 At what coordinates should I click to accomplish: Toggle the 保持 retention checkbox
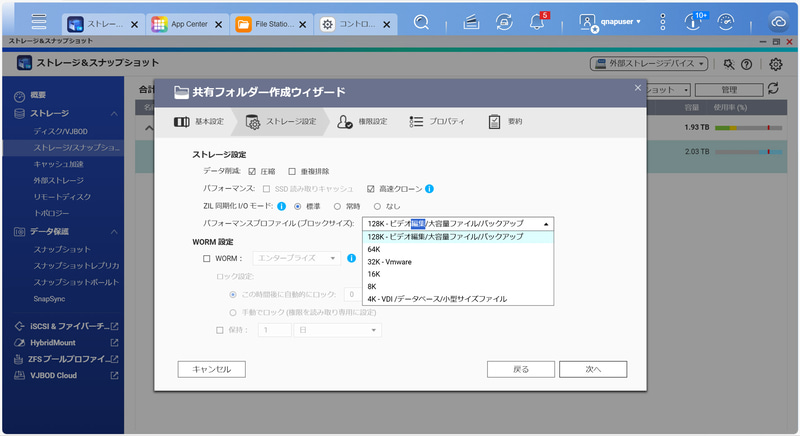tap(220, 330)
